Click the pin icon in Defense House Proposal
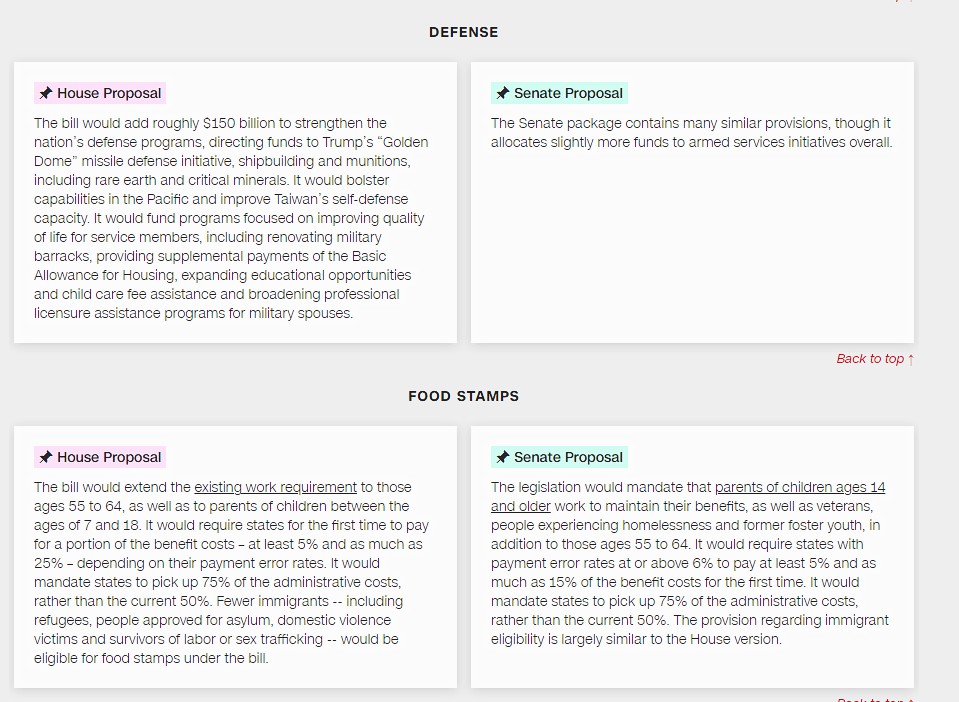The width and height of the screenshot is (959, 702). coord(45,94)
